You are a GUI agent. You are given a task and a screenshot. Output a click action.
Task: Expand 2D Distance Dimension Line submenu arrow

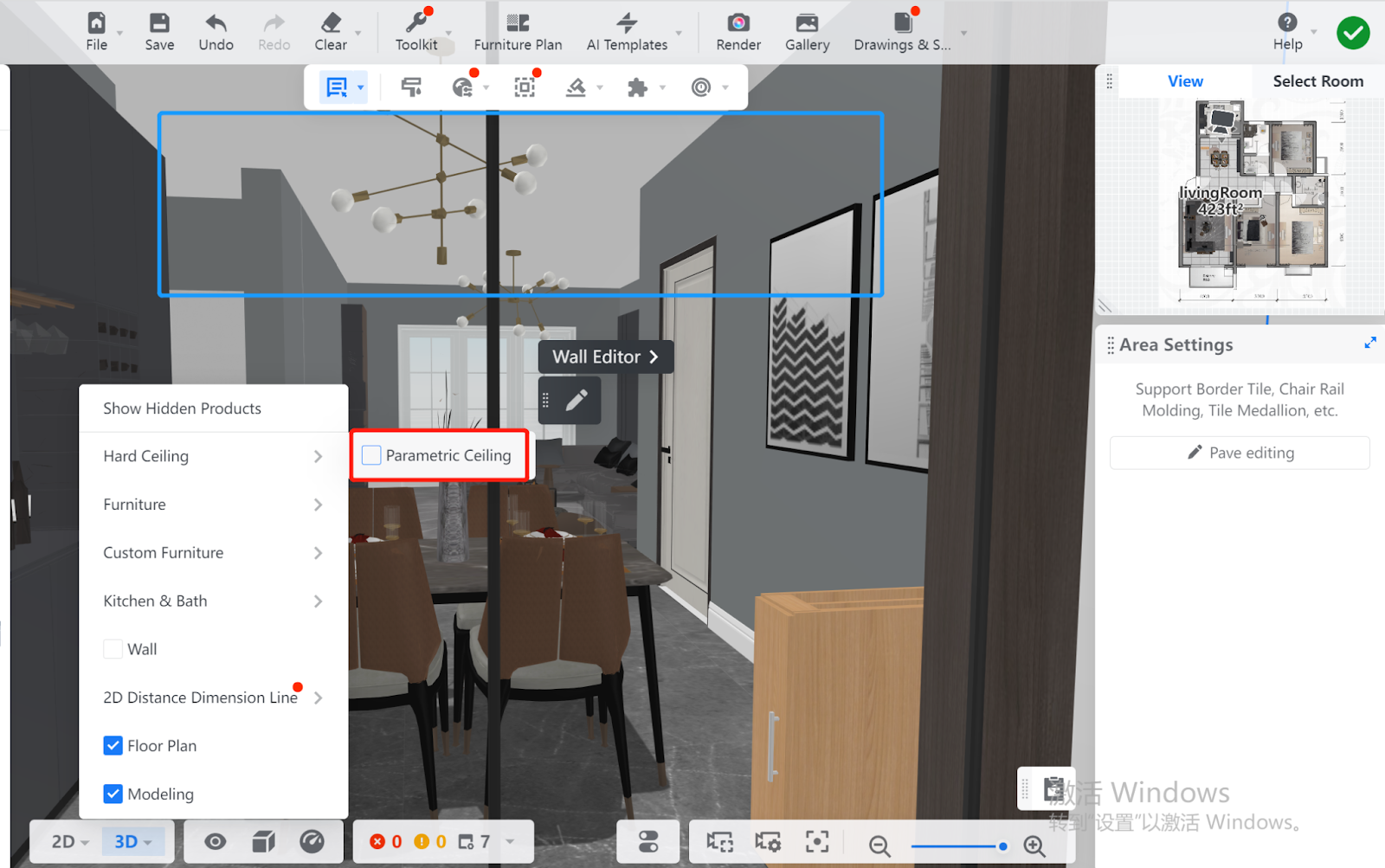(x=318, y=698)
